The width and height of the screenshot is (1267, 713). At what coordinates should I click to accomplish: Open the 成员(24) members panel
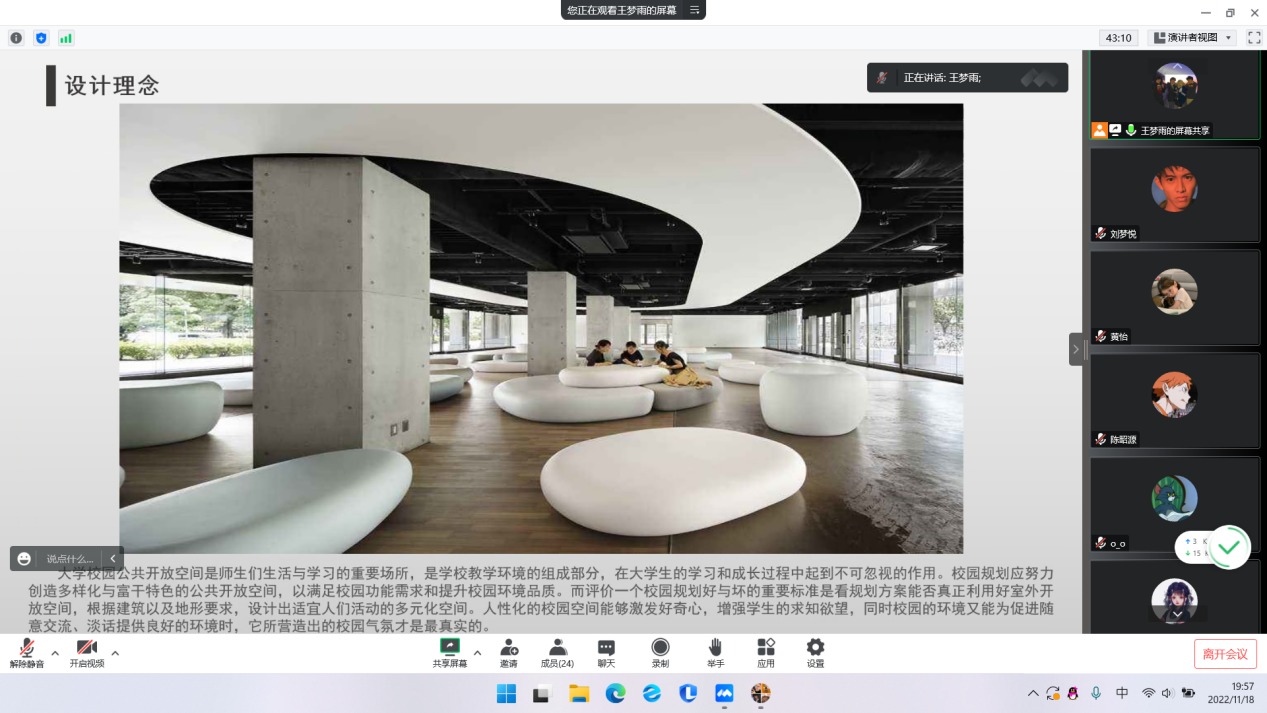pyautogui.click(x=557, y=653)
